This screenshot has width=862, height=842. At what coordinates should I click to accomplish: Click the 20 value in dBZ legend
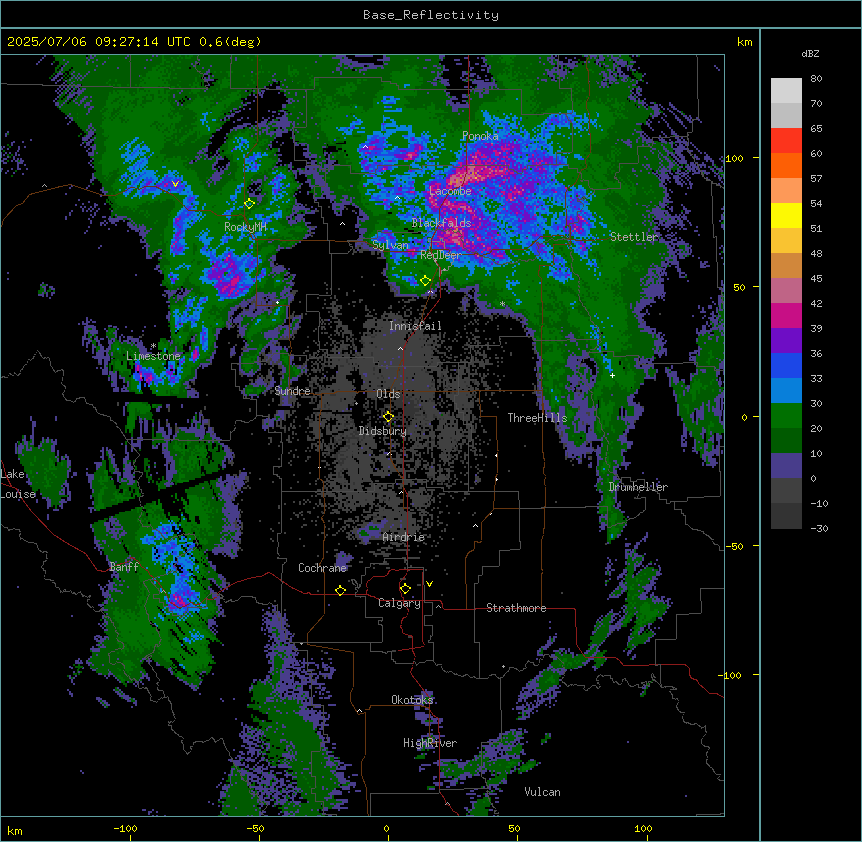click(x=816, y=429)
